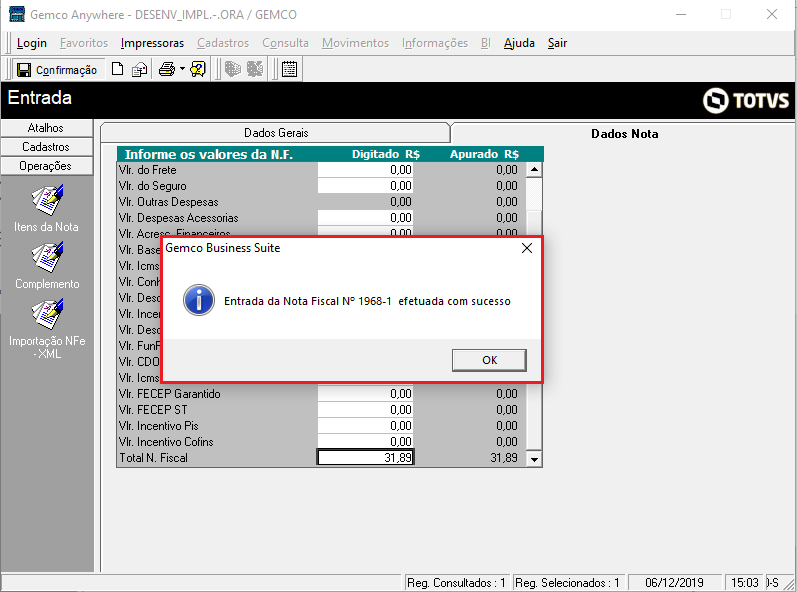Click the 'Vlr. do Frete' row label
797x592 pixels.
147,170
